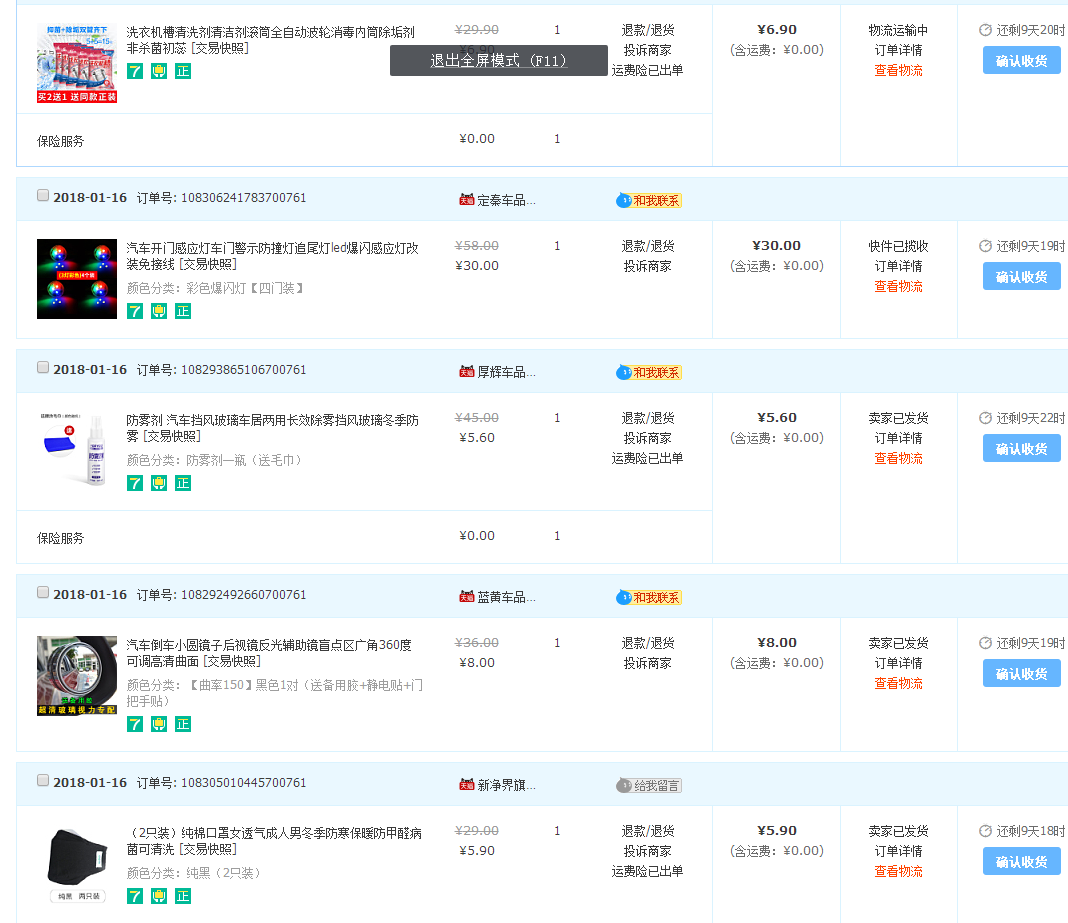The height and width of the screenshot is (923, 1068).
Task: Select the checkbox for order 108292492660700761
Action: click(x=42, y=591)
